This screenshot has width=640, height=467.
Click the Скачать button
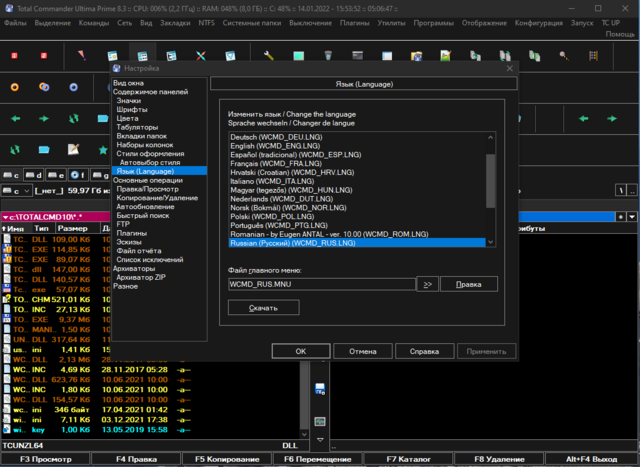tap(263, 308)
